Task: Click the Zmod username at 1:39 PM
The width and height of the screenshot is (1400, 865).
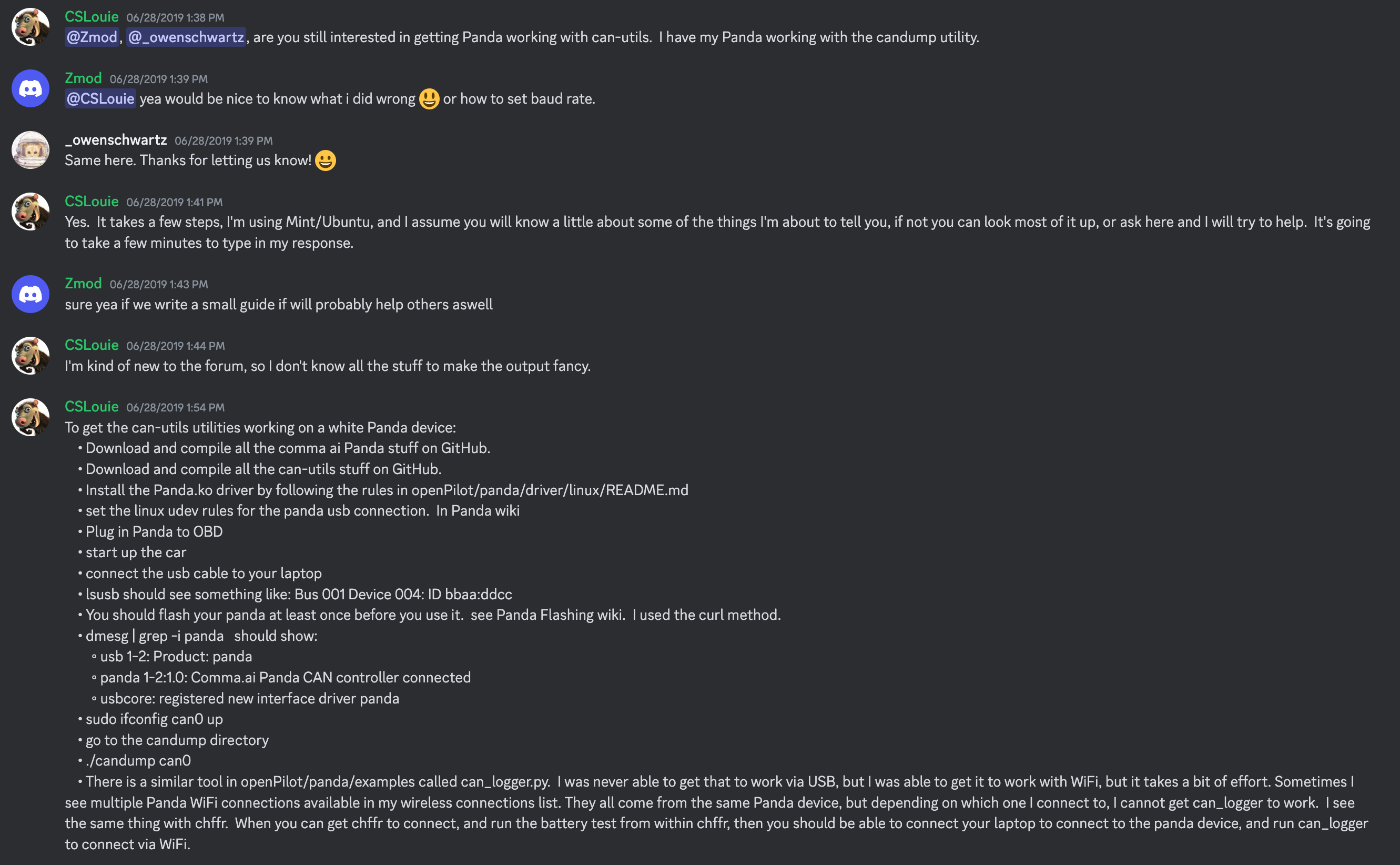Action: tap(83, 78)
